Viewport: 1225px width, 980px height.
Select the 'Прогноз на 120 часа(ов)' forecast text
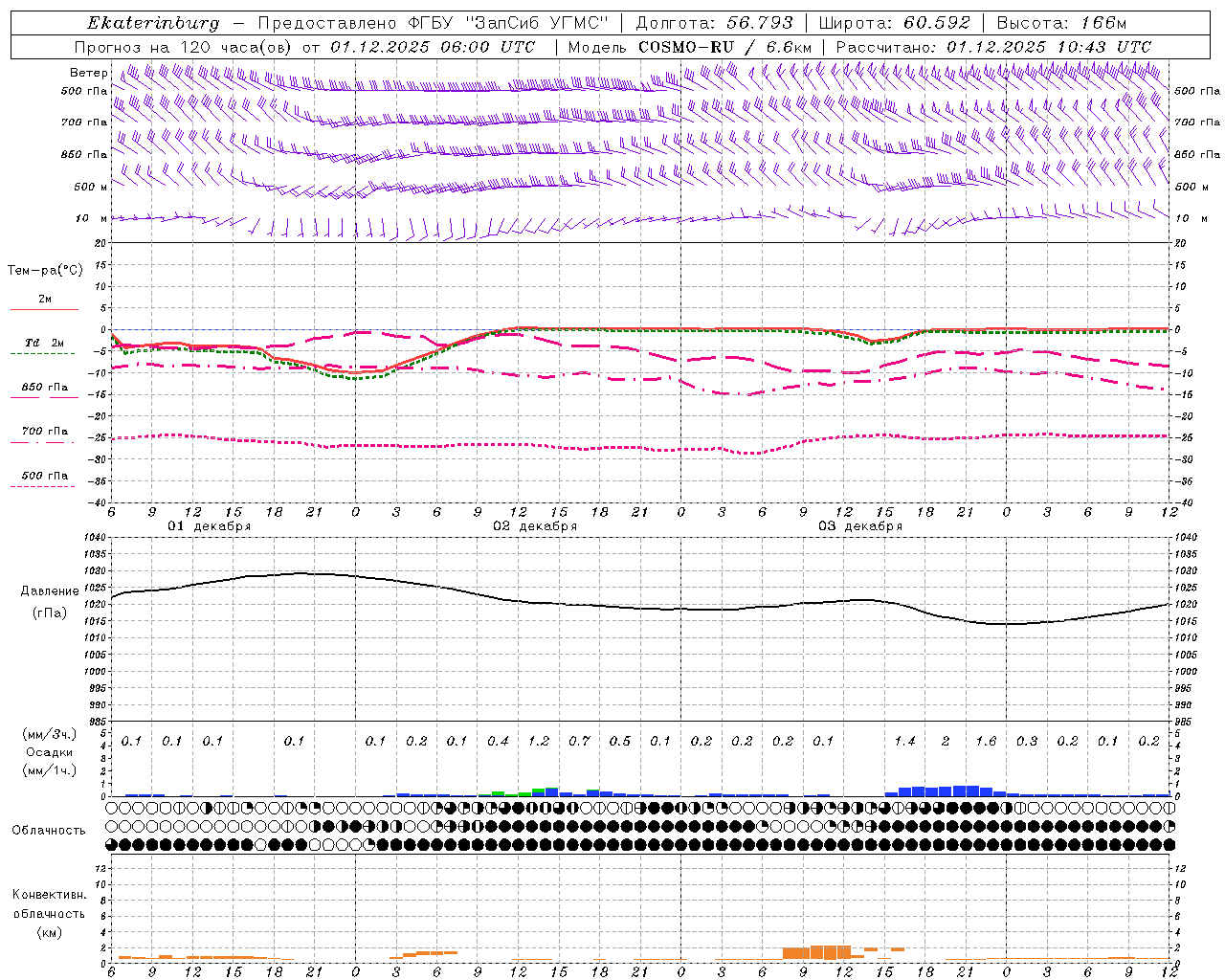pos(184,47)
